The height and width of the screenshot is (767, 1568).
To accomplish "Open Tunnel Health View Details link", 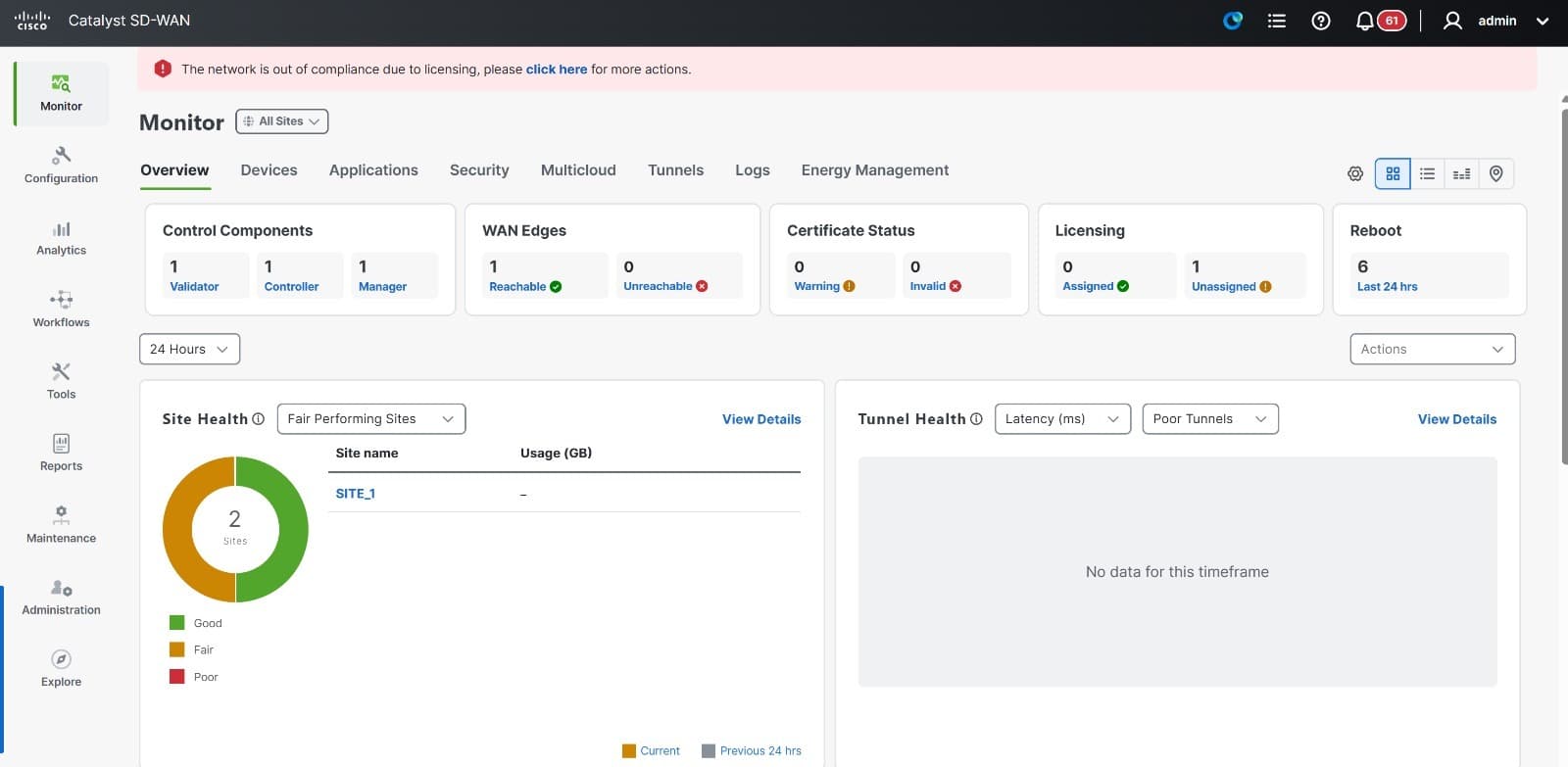I will pos(1457,419).
